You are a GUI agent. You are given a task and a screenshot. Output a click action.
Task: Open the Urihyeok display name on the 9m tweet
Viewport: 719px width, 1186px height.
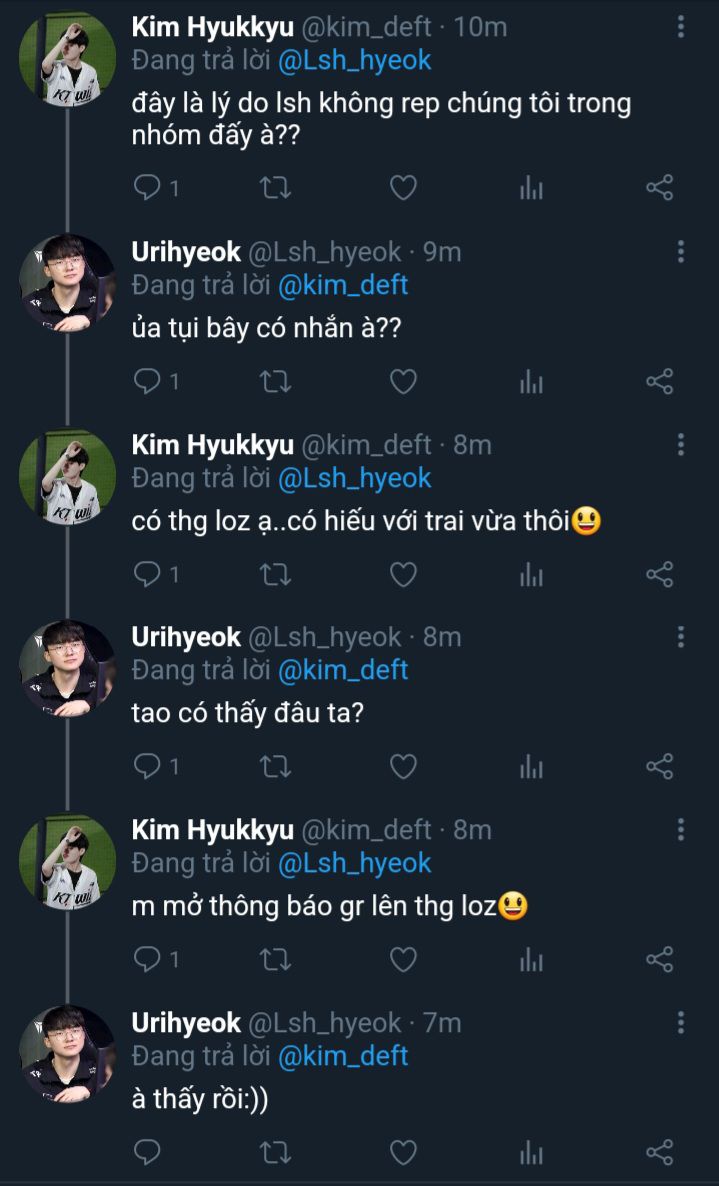tap(186, 252)
